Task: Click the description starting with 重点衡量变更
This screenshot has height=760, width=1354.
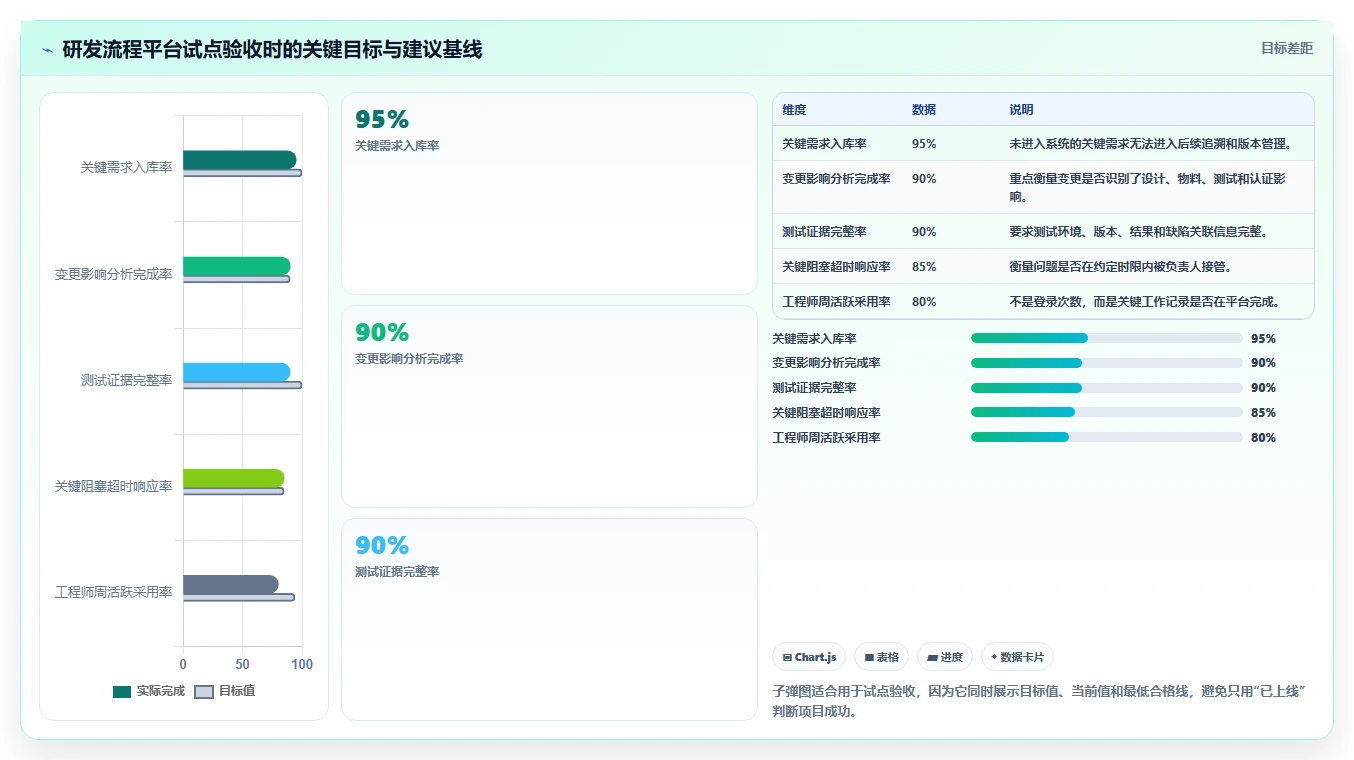Action: [1148, 187]
